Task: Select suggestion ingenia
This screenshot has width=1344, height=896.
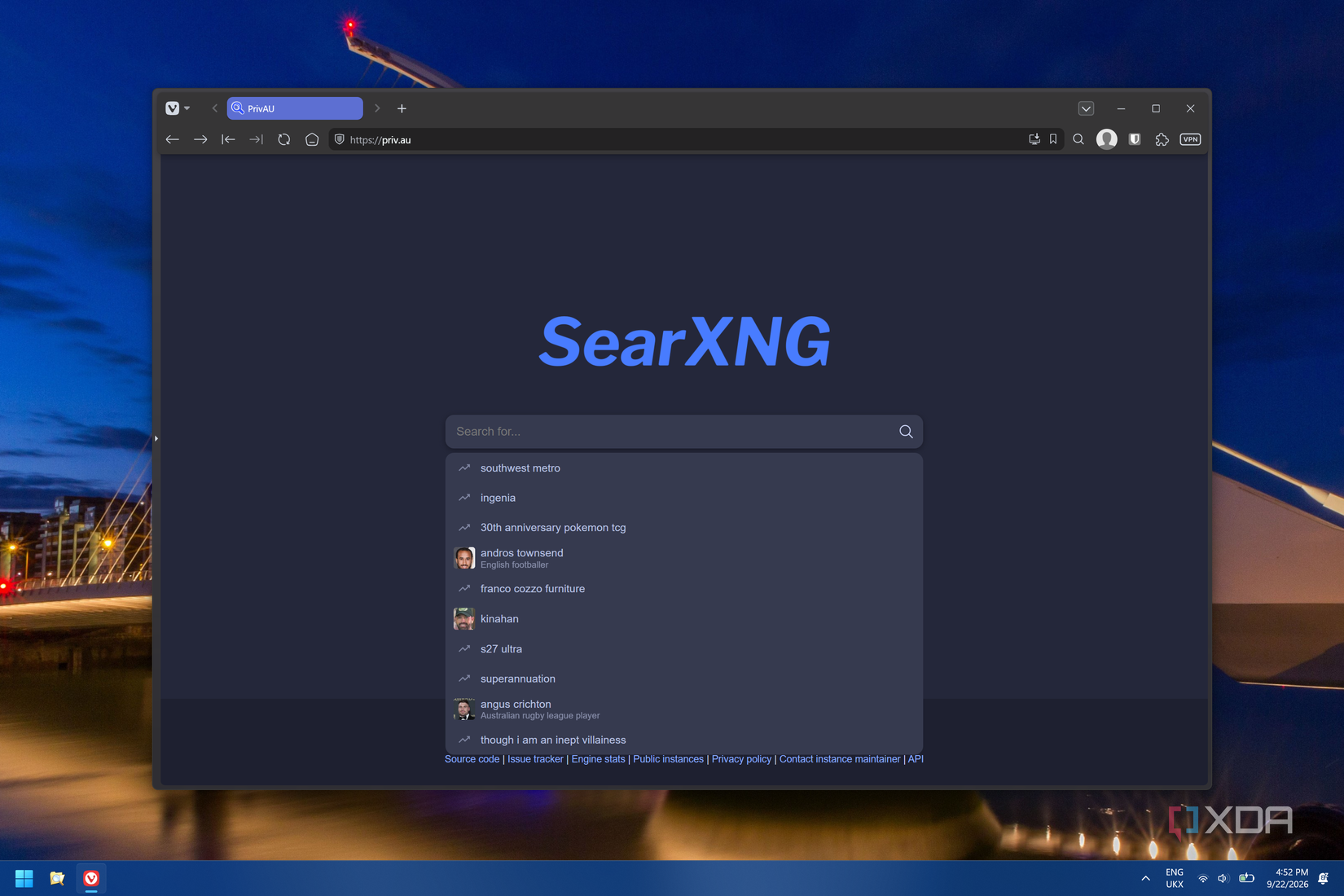Action: (684, 498)
